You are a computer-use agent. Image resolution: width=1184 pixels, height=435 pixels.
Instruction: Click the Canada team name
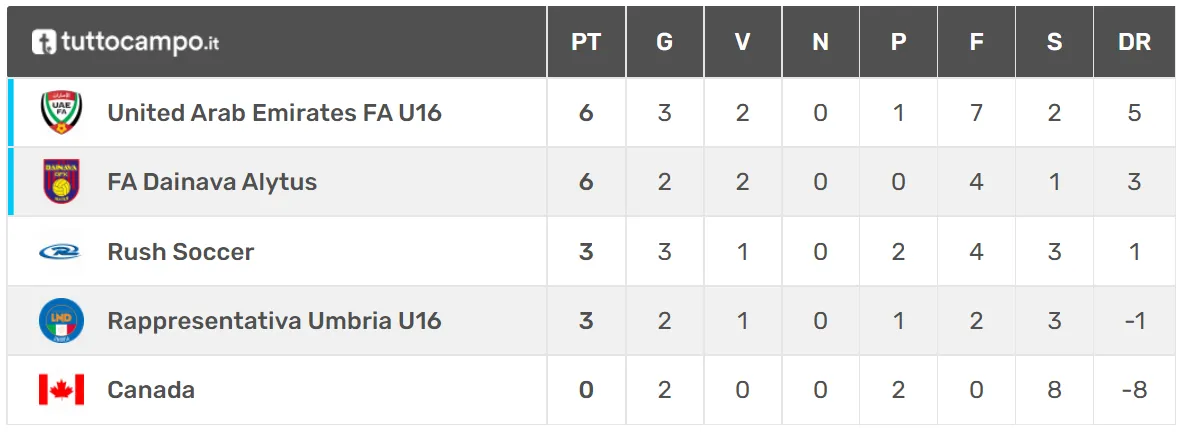click(151, 389)
